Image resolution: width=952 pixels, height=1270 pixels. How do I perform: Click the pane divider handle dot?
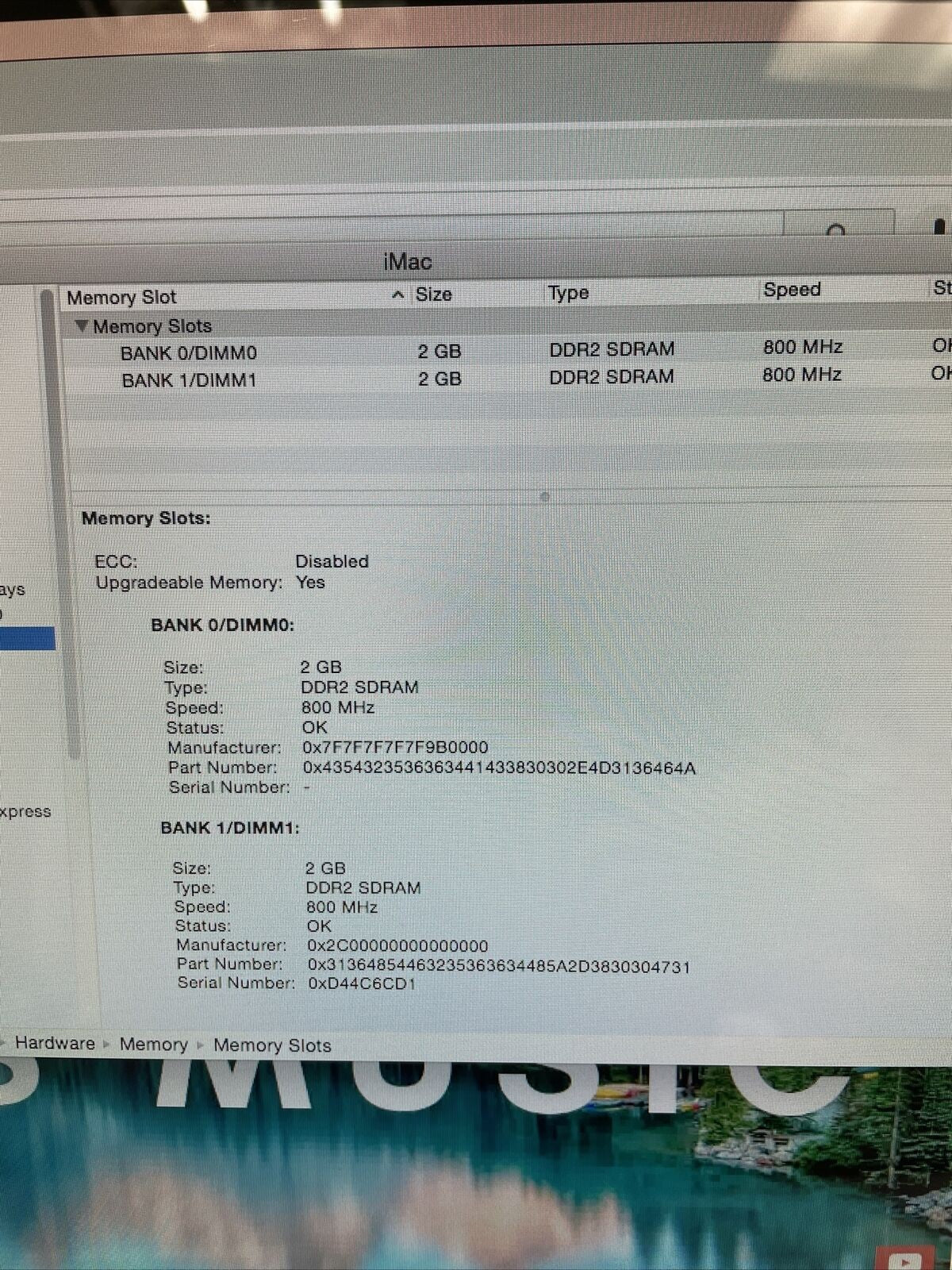coord(544,497)
